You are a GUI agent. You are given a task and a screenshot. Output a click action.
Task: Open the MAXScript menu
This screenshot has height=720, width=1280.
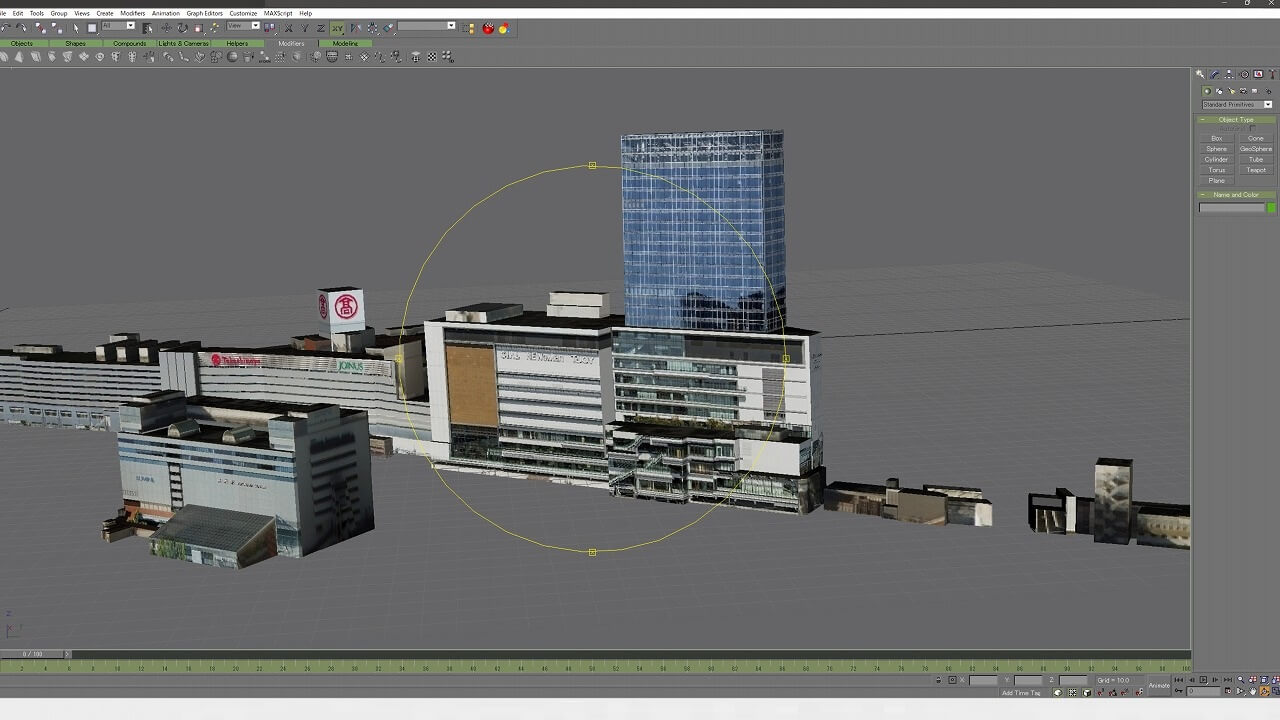pyautogui.click(x=278, y=13)
